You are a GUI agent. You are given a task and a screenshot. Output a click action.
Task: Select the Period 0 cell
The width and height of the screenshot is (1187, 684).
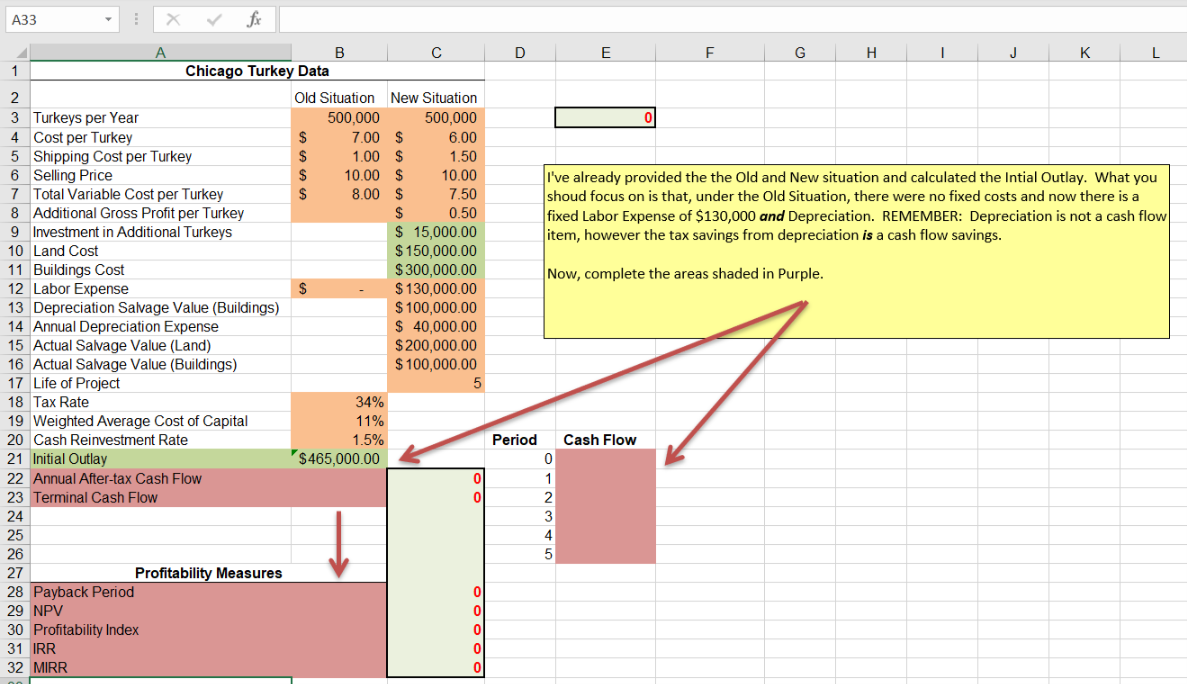point(519,459)
